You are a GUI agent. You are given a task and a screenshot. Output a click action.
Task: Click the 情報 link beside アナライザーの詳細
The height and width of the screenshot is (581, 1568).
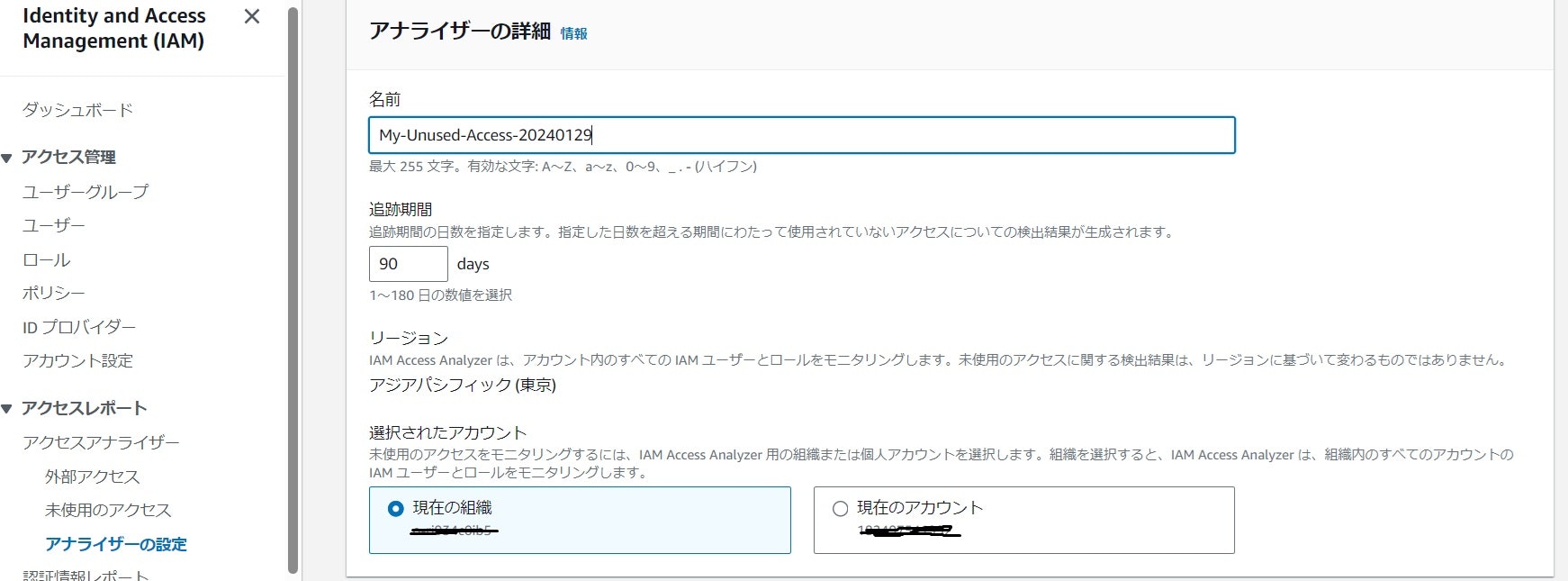pos(573,33)
